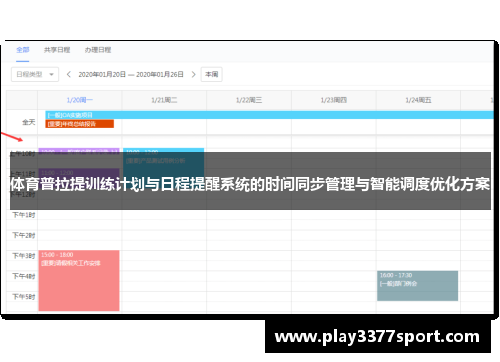This screenshot has height=362, width=500.
Task: Select the 1/21周二 column header
Action: coord(164,100)
